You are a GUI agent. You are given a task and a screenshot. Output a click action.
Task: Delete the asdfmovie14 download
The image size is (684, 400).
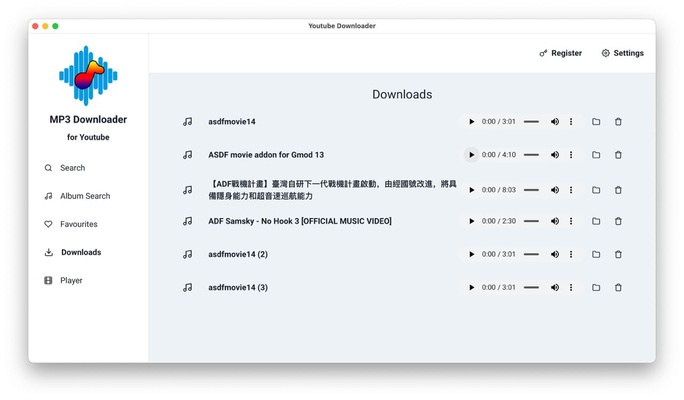(618, 122)
